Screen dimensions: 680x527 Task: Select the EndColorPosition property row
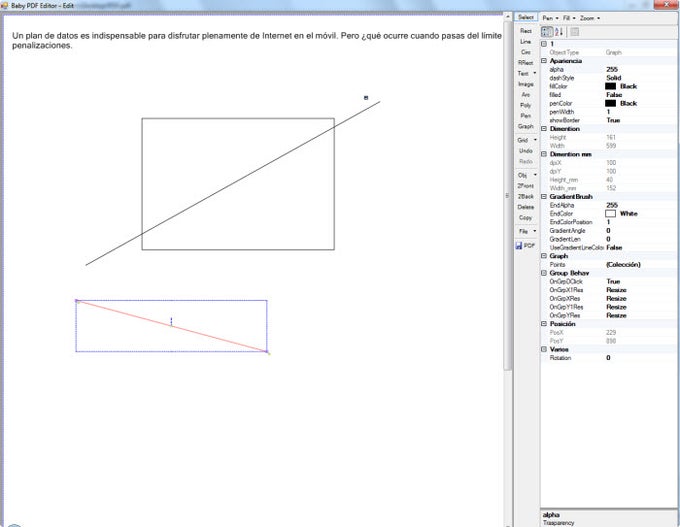(609, 222)
